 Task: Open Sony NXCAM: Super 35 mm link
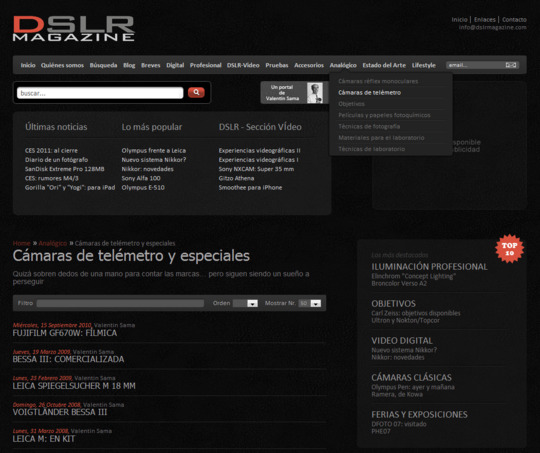(x=256, y=169)
